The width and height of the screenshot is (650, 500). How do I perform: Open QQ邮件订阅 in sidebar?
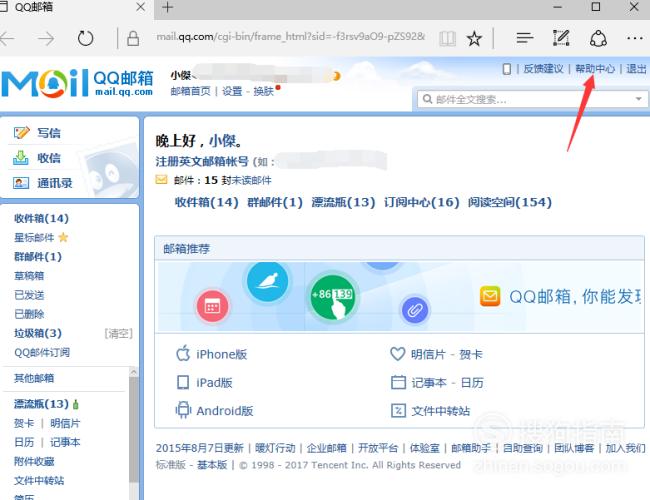(42, 352)
